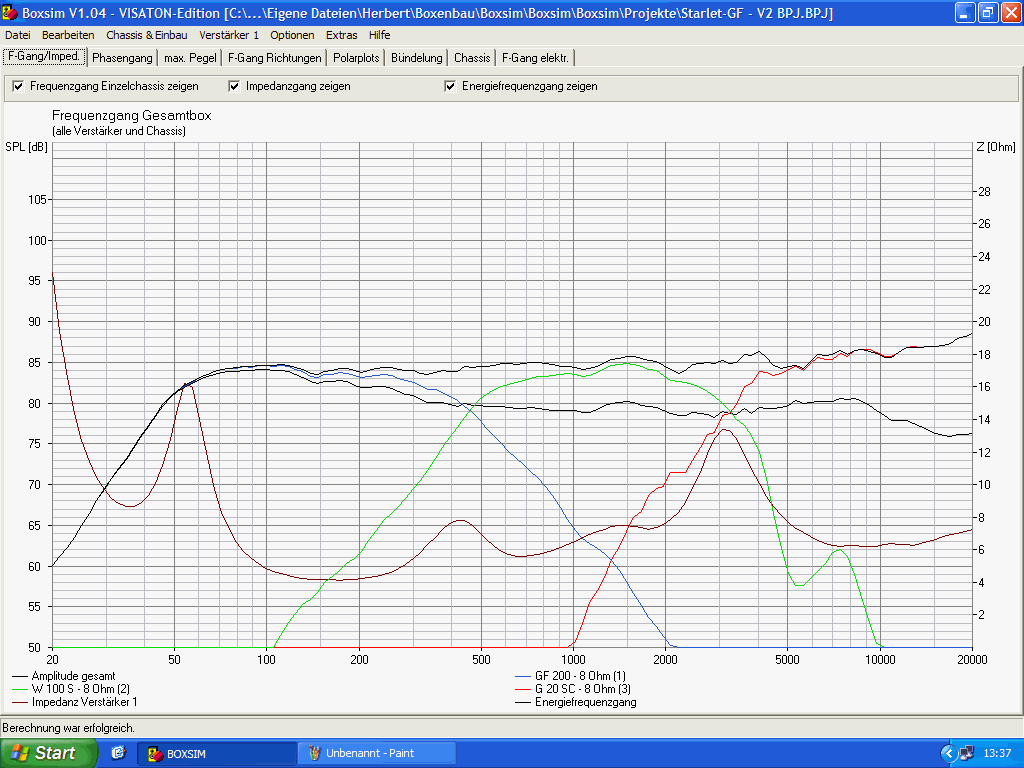Screen dimensions: 1024x768
Task: Go to the F-Gang elektr. tab
Action: point(535,58)
